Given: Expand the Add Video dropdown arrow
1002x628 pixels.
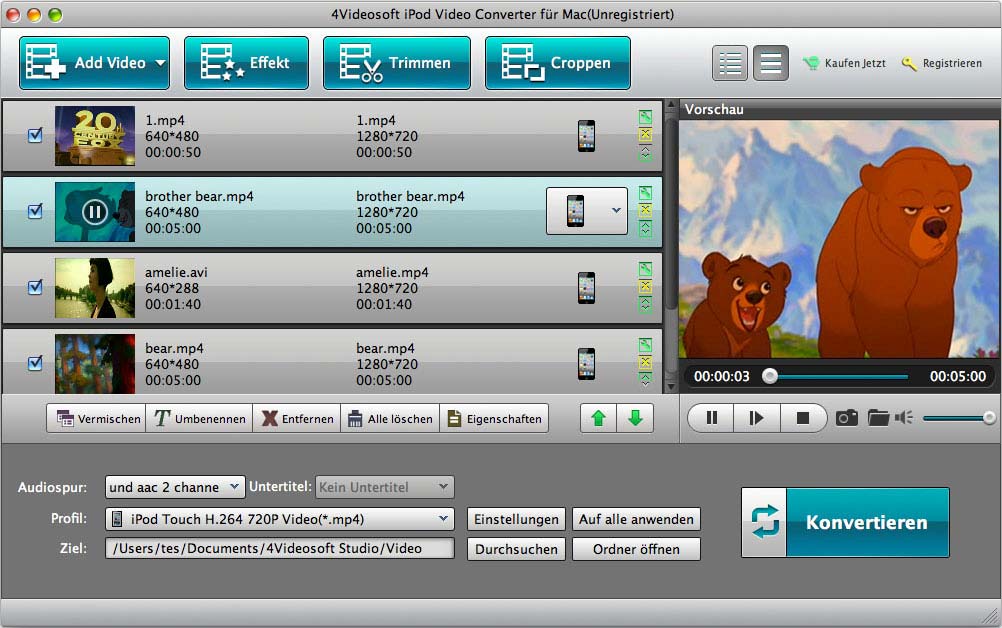Looking at the screenshot, I should pyautogui.click(x=159, y=63).
